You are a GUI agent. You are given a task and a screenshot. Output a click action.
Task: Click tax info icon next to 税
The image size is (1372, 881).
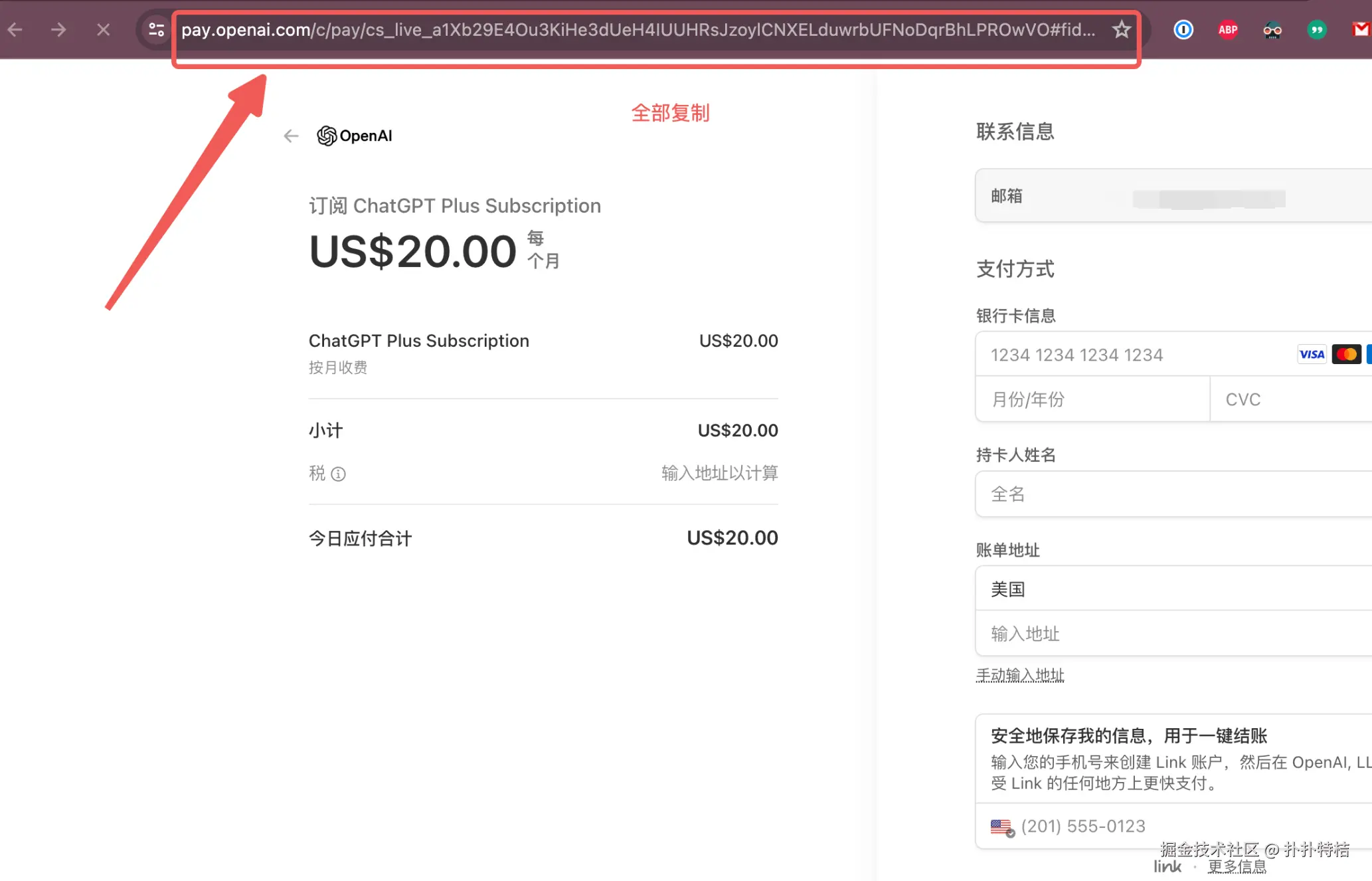tap(339, 474)
